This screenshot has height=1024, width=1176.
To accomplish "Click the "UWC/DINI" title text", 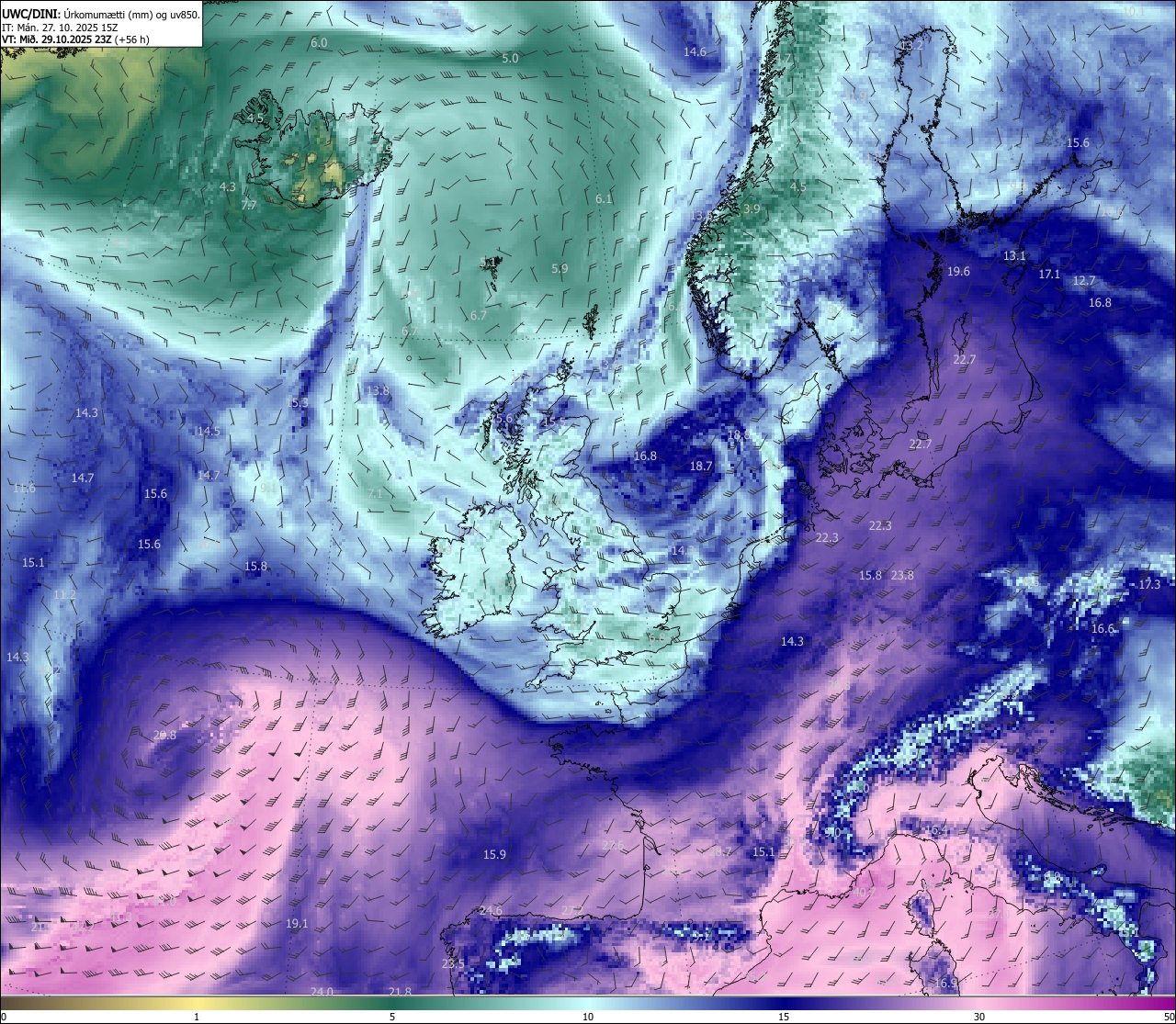I will tap(30, 15).
